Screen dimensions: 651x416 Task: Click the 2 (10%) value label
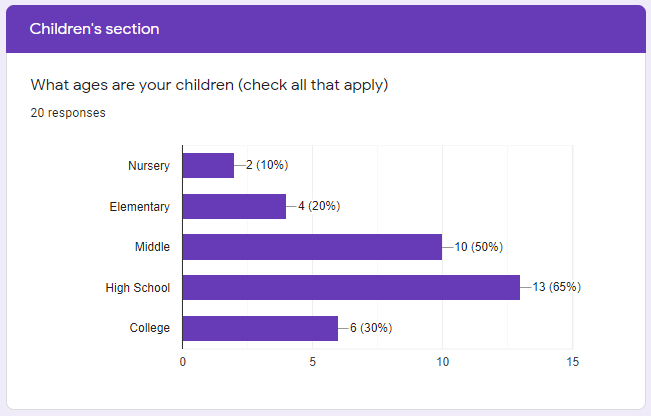click(267, 166)
